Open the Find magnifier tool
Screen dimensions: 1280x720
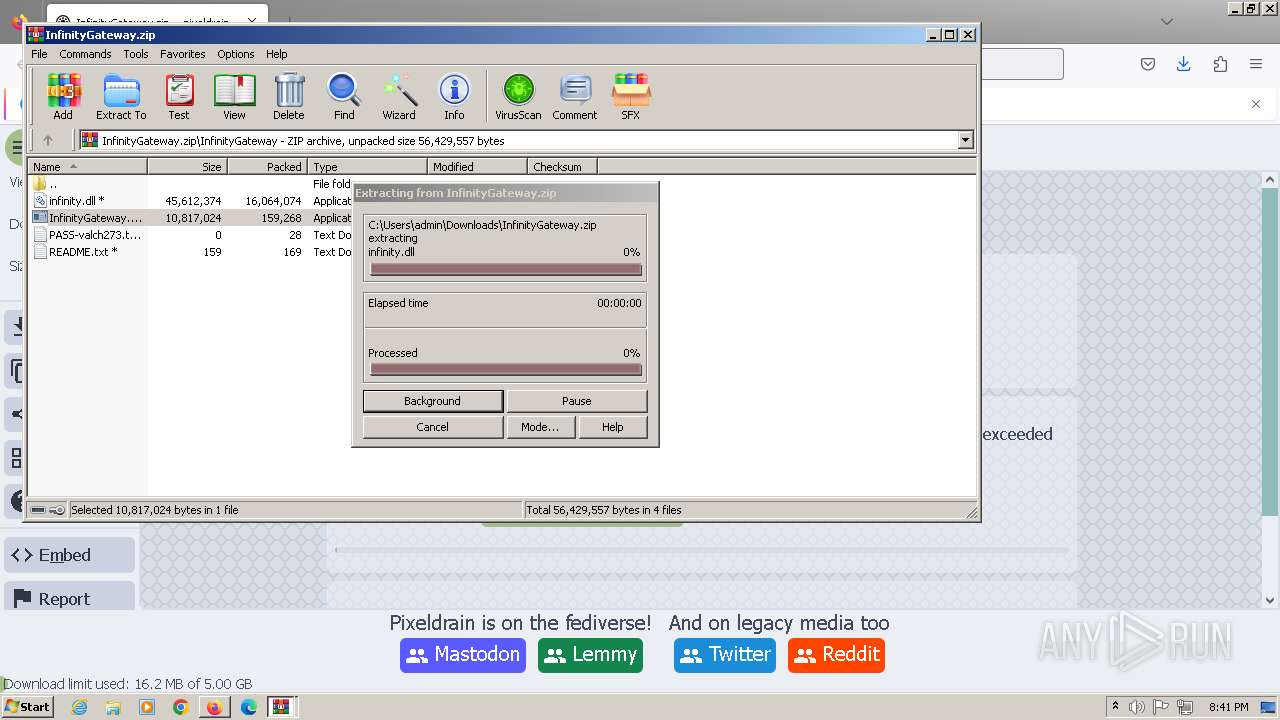[344, 97]
